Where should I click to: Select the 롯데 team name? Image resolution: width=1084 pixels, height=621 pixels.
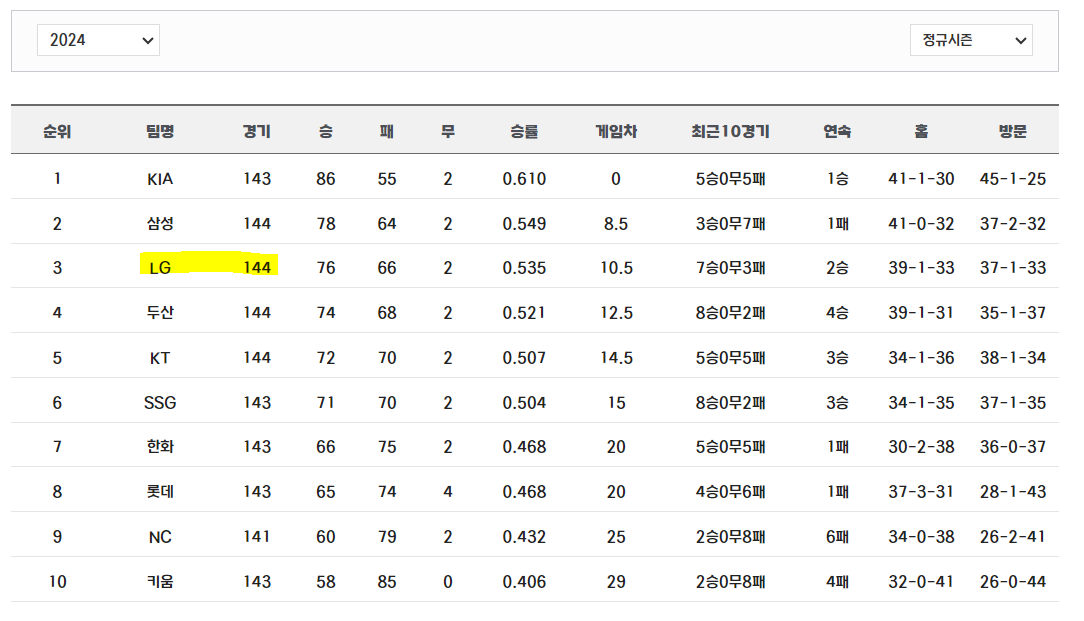(160, 492)
